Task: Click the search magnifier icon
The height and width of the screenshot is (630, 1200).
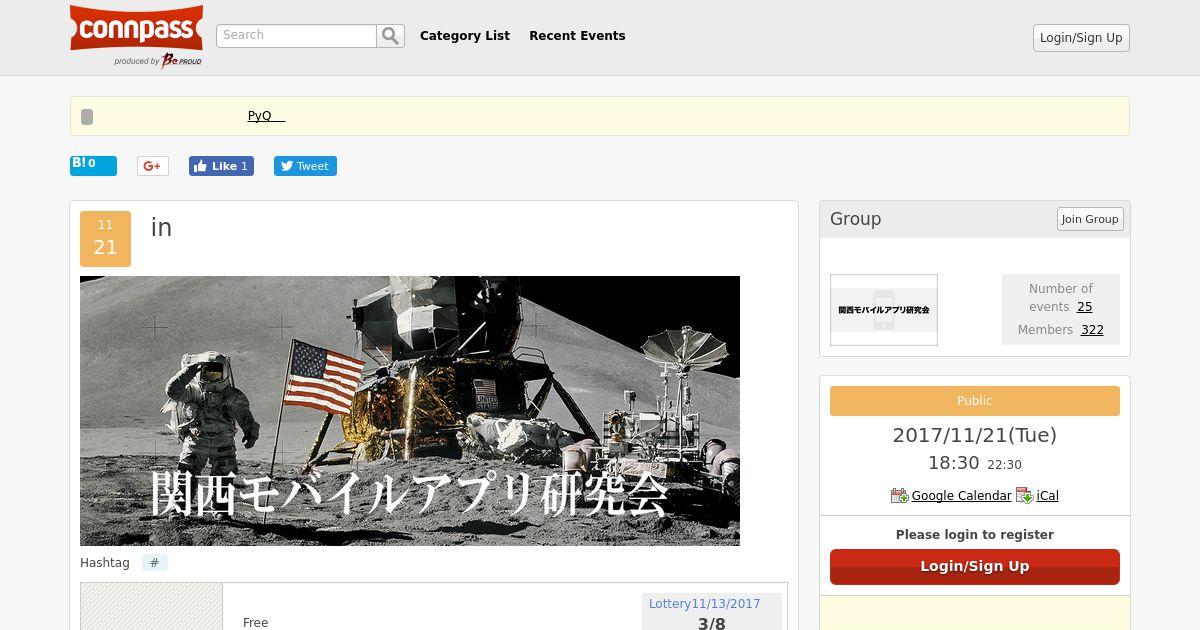Action: point(390,36)
